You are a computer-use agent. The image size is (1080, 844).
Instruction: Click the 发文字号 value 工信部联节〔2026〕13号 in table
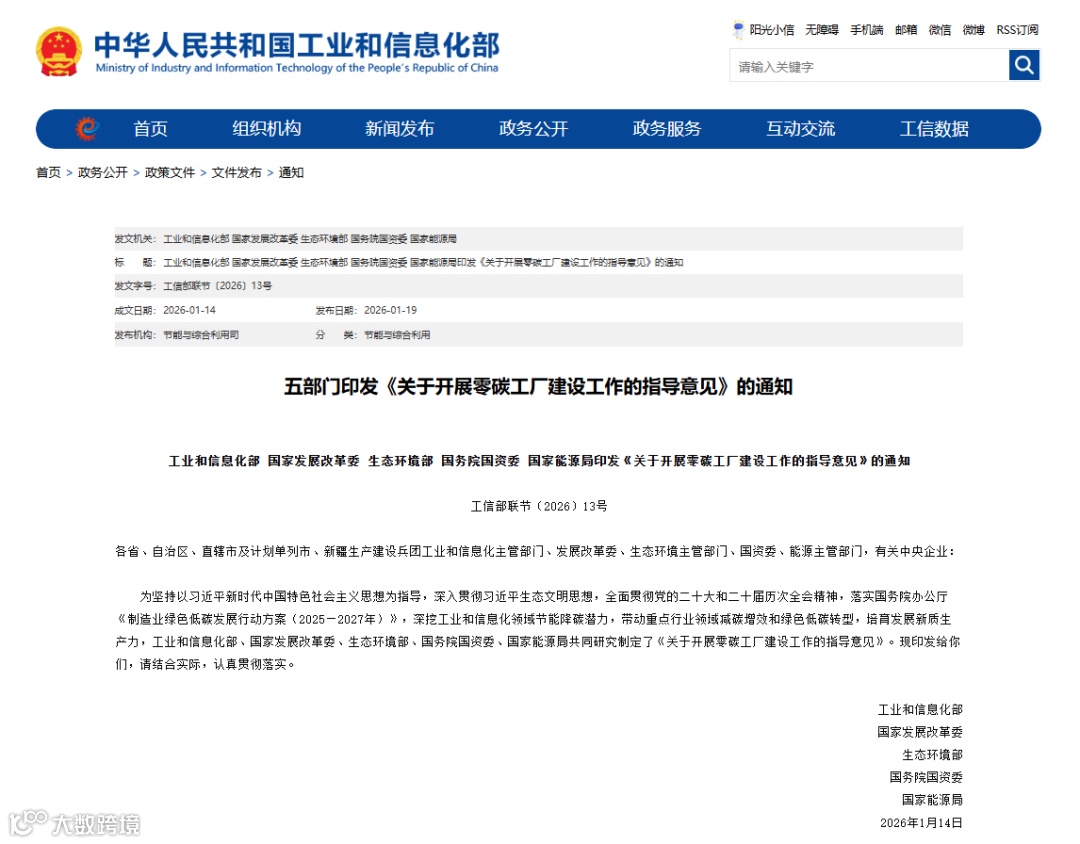(217, 286)
